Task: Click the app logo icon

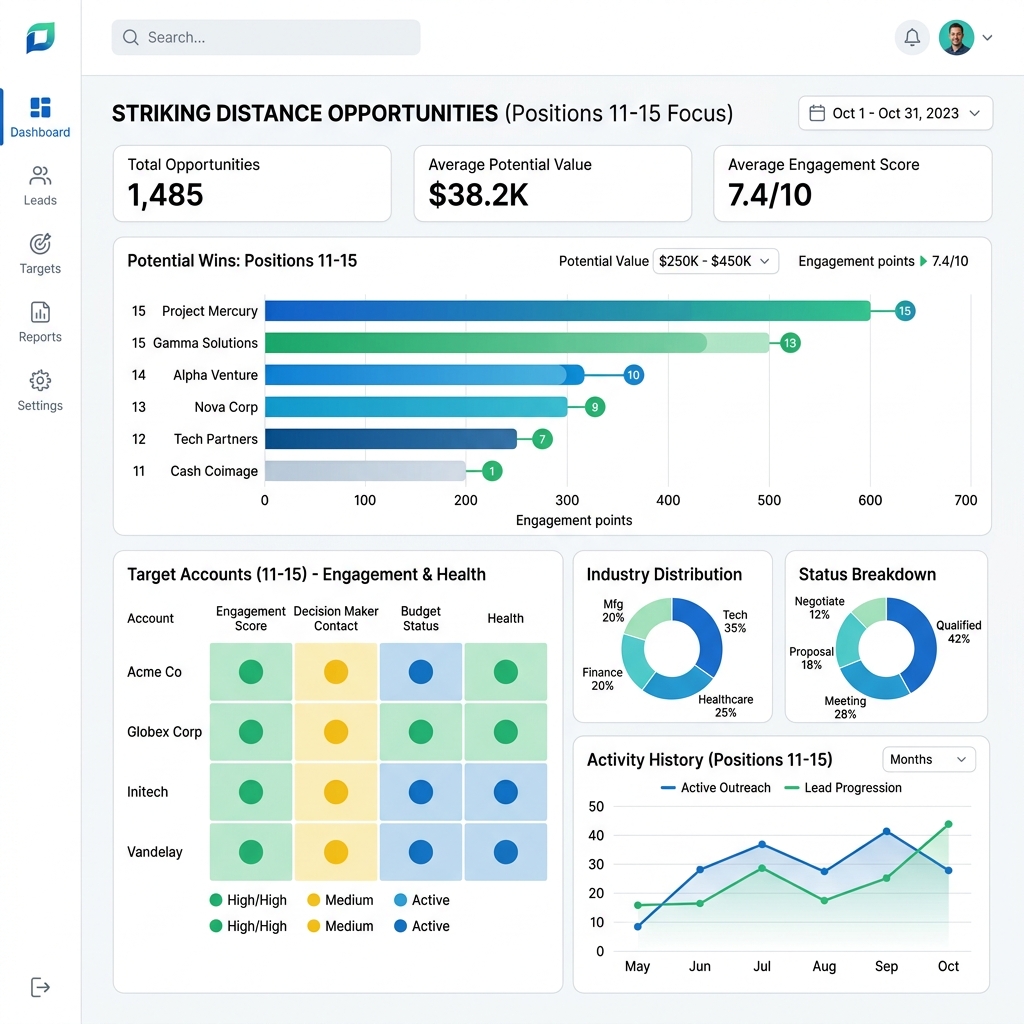Action: tap(40, 37)
